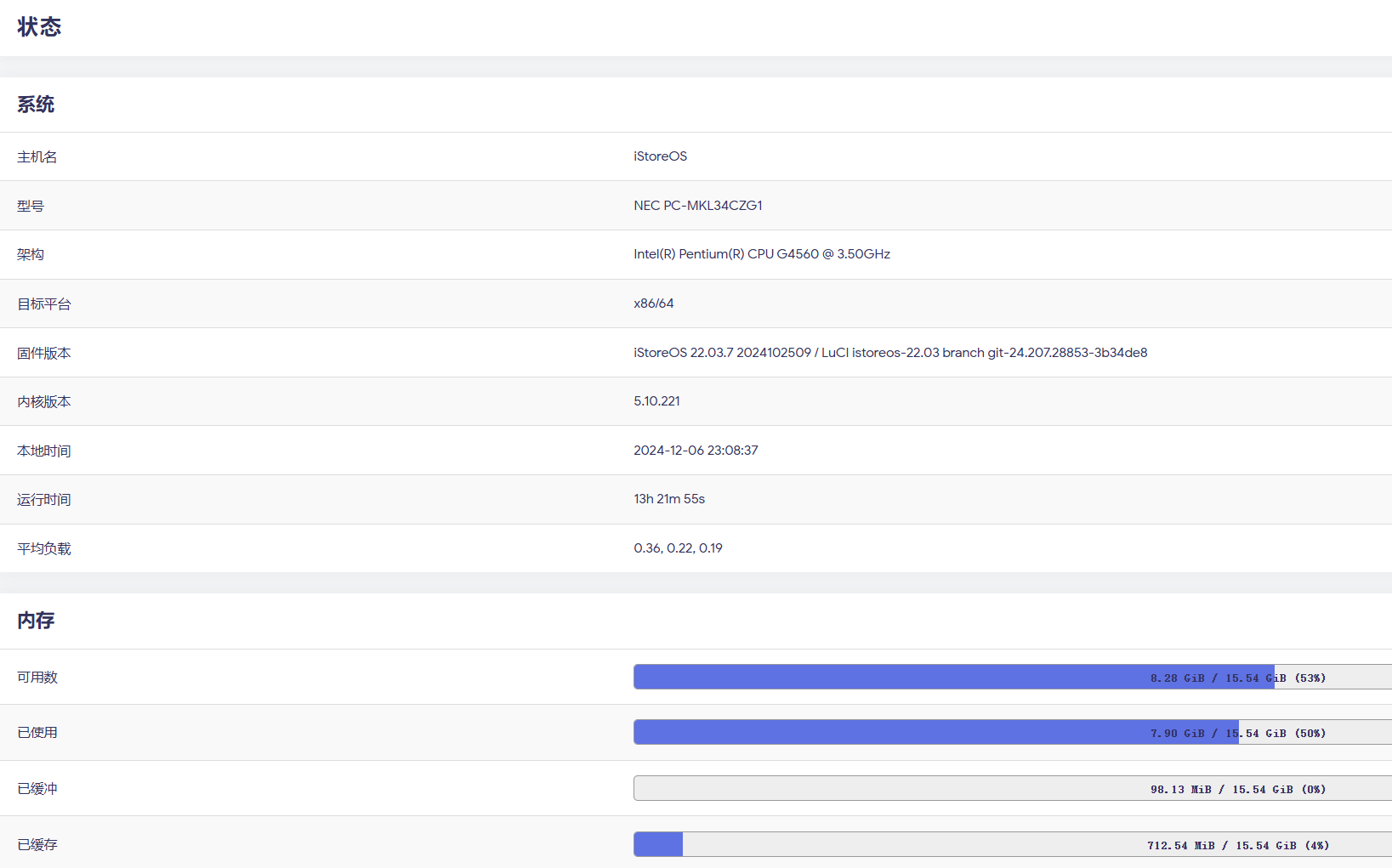Screen dimensions: 1392x868
Task: Click the cached memory bar showing 712.54 MiB
Action: (x=1013, y=844)
